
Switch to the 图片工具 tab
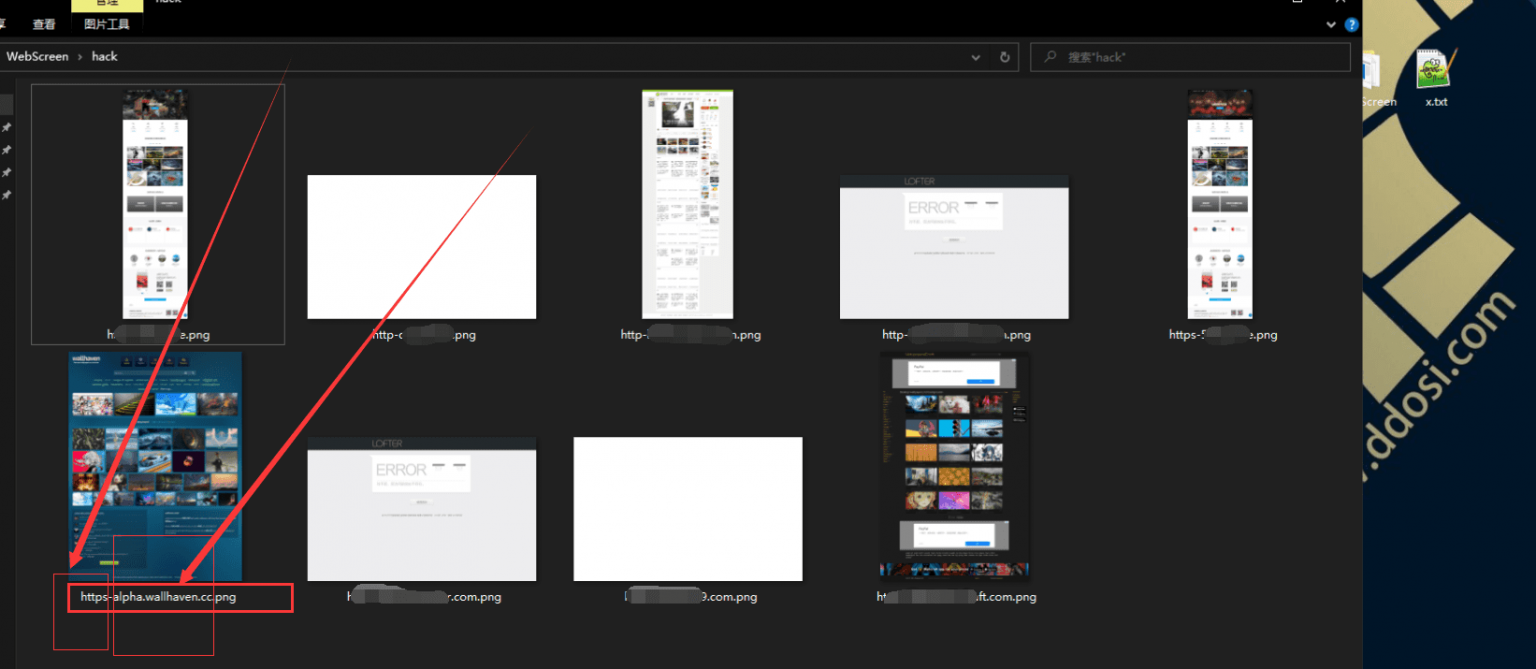(x=106, y=24)
